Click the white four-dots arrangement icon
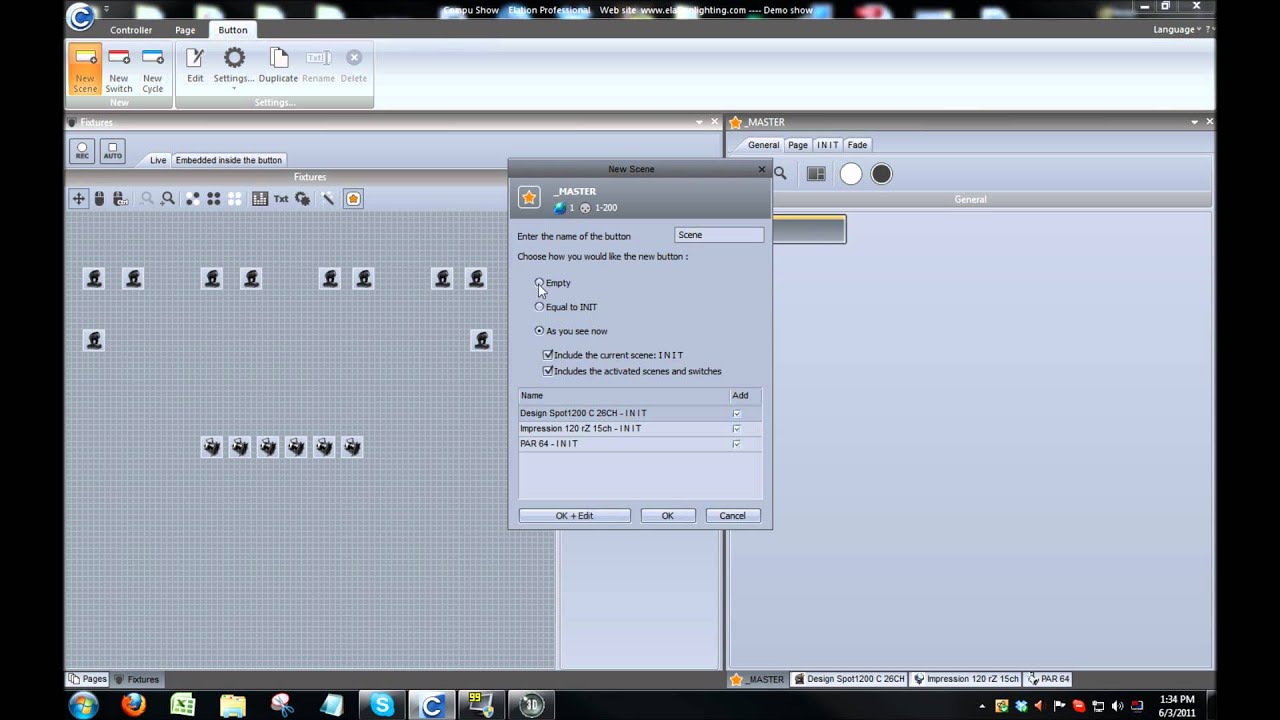The width and height of the screenshot is (1280, 720). 235,199
